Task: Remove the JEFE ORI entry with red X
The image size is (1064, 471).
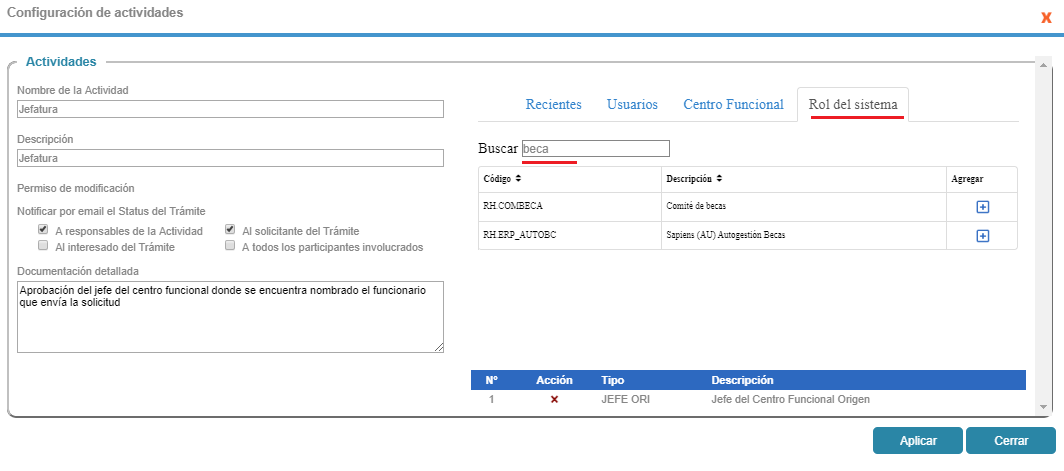Action: pyautogui.click(x=554, y=400)
